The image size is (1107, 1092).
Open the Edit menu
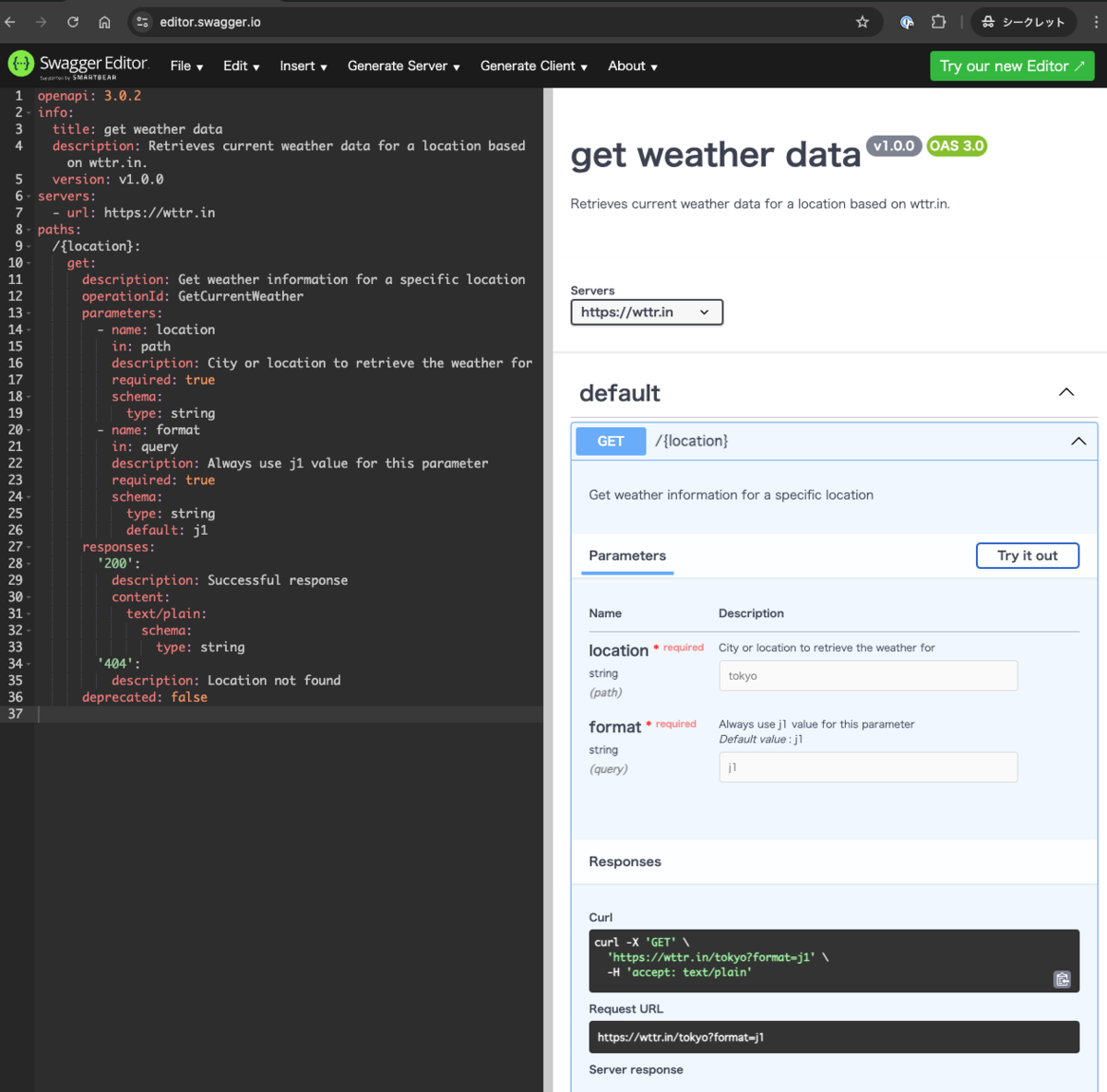click(x=242, y=66)
